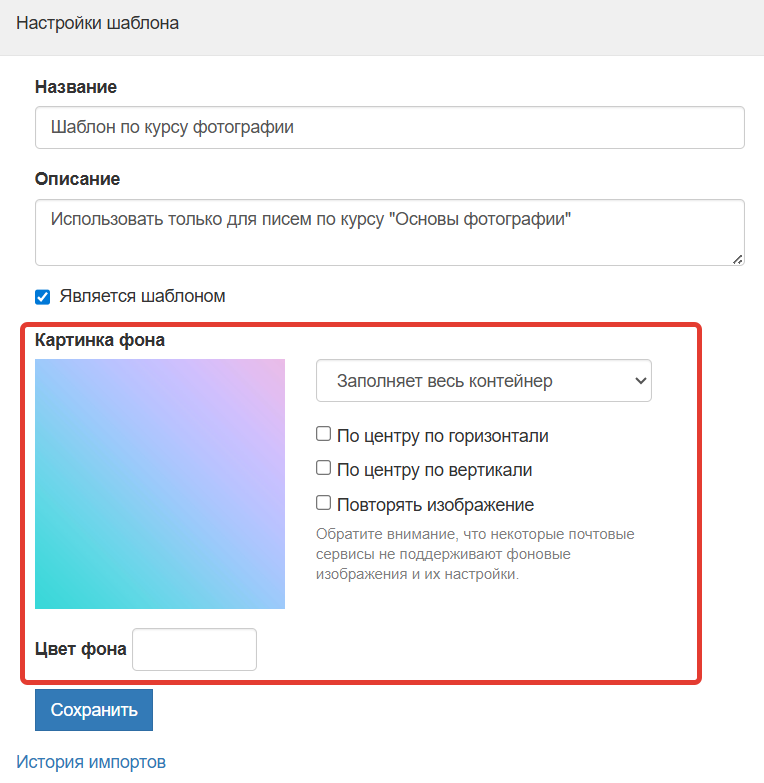This screenshot has height=783, width=764.
Task: Click the Цвет фона color field
Action: pos(195,650)
